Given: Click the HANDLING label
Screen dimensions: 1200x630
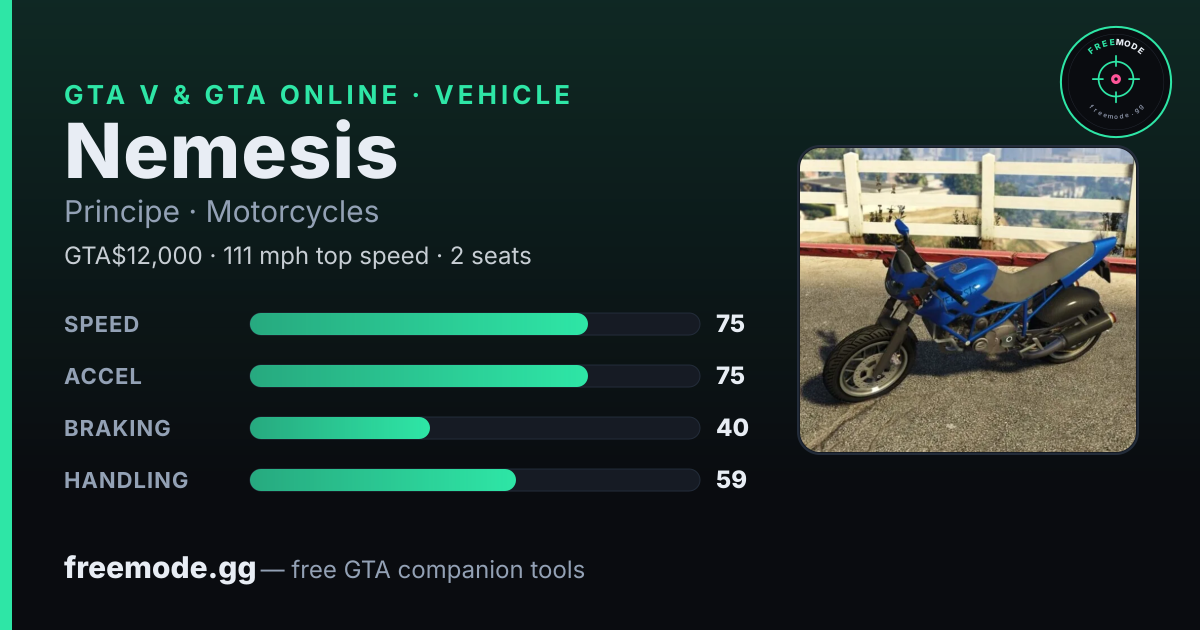Looking at the screenshot, I should [126, 480].
